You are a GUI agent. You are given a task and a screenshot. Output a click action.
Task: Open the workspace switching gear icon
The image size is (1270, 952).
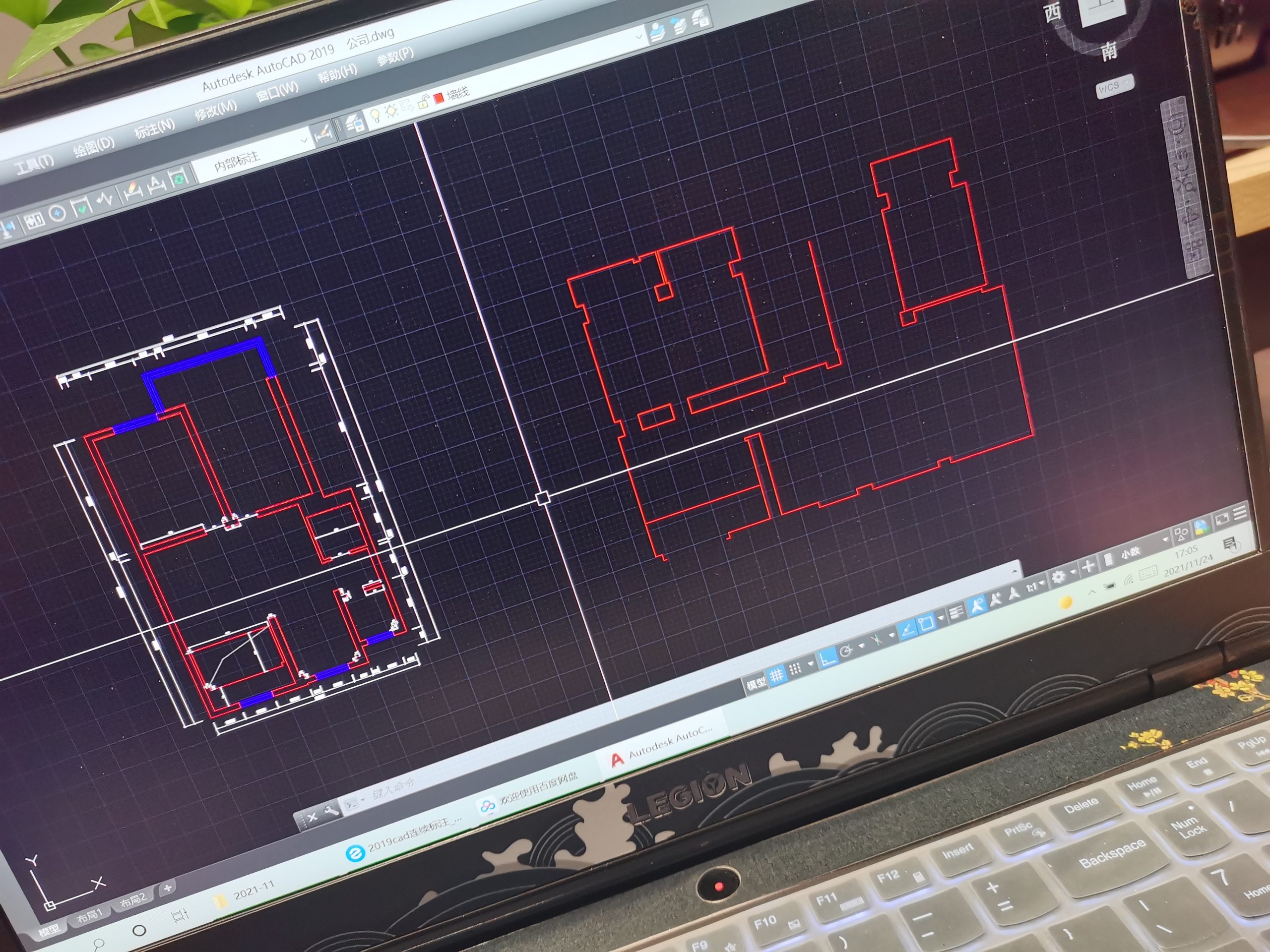click(1058, 576)
